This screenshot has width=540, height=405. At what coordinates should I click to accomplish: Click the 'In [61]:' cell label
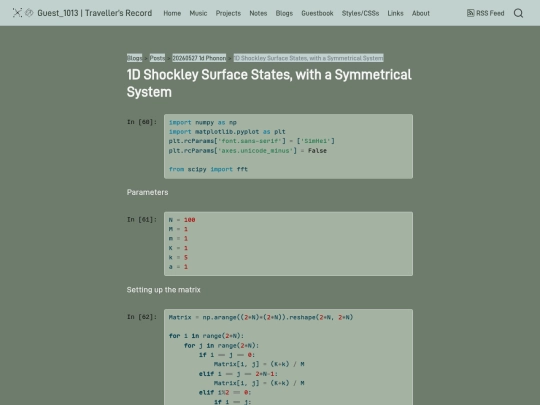coord(142,219)
